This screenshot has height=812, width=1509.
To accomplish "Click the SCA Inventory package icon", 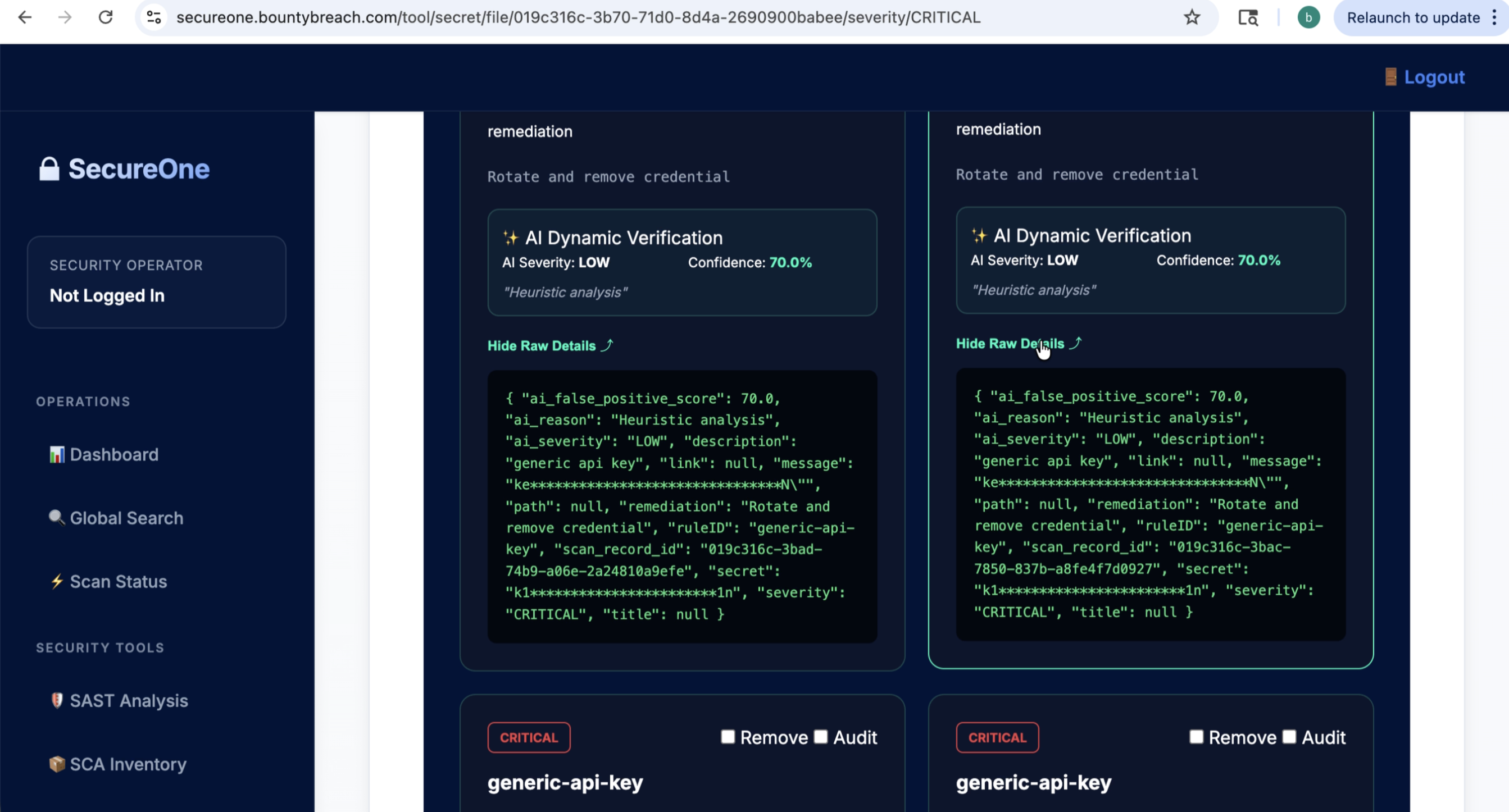I will [57, 764].
